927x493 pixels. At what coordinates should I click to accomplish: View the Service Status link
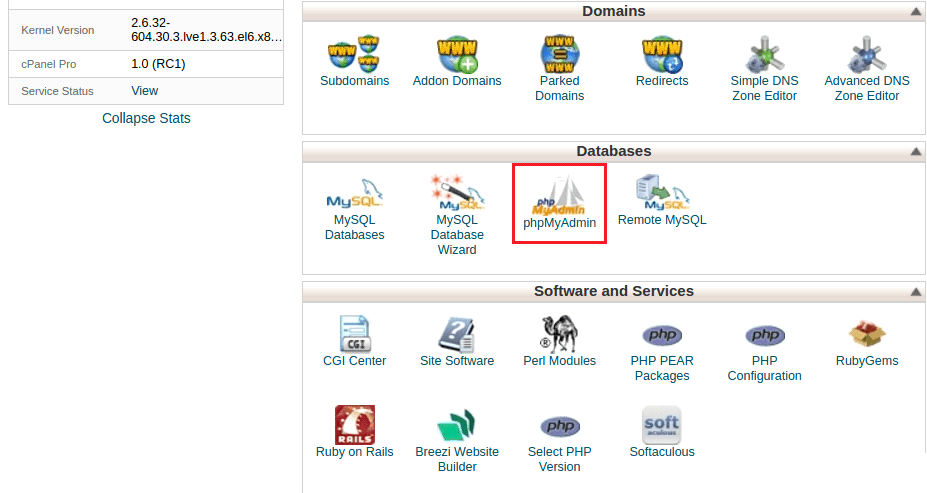pyautogui.click(x=145, y=91)
